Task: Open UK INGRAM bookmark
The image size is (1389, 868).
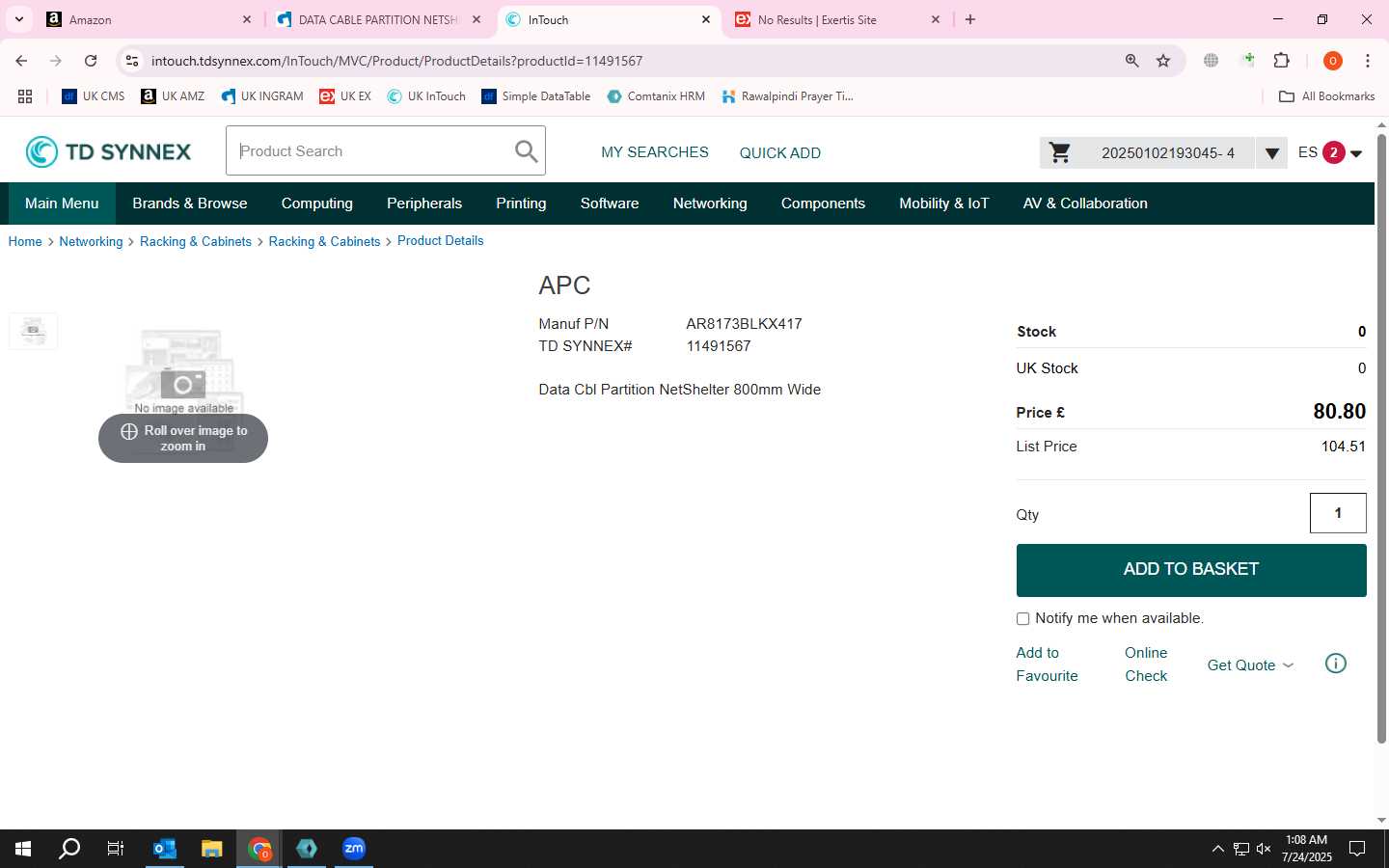Action: [261, 96]
